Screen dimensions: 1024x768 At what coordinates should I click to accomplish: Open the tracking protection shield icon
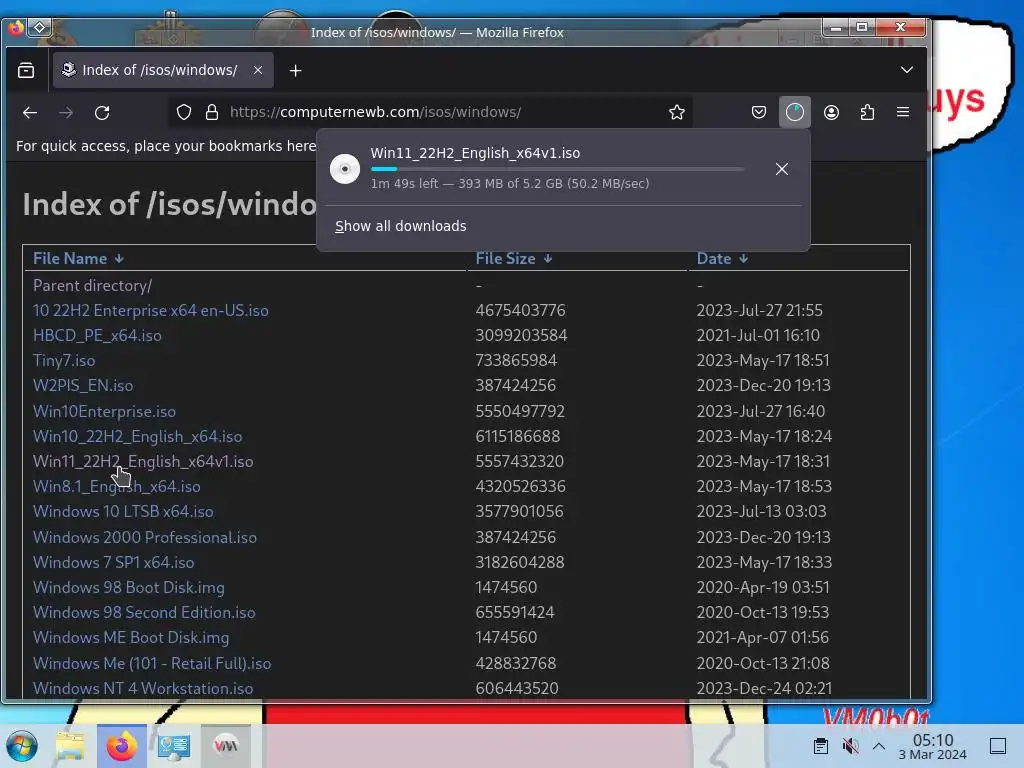point(184,112)
